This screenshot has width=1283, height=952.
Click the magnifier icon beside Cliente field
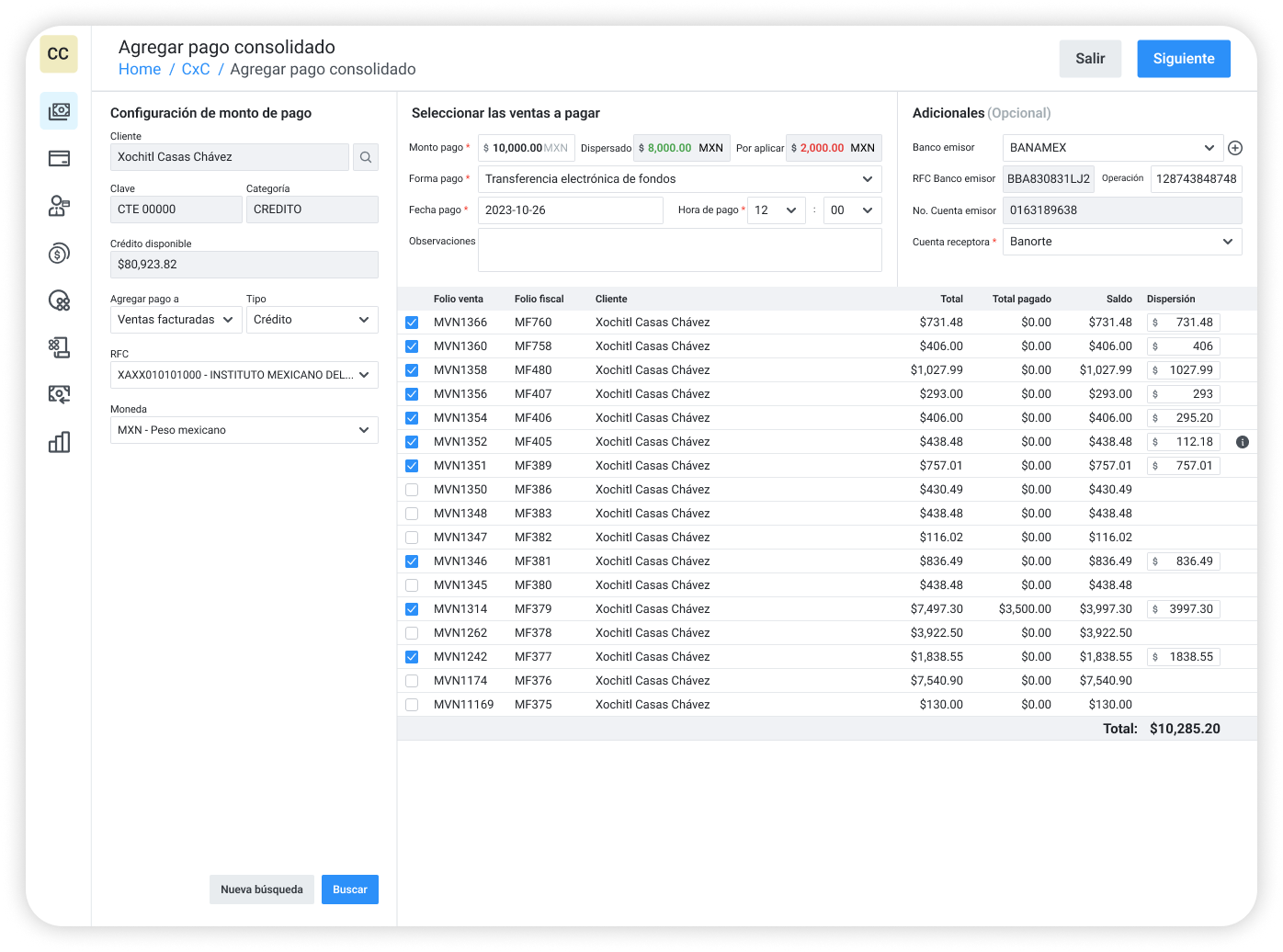coord(366,157)
